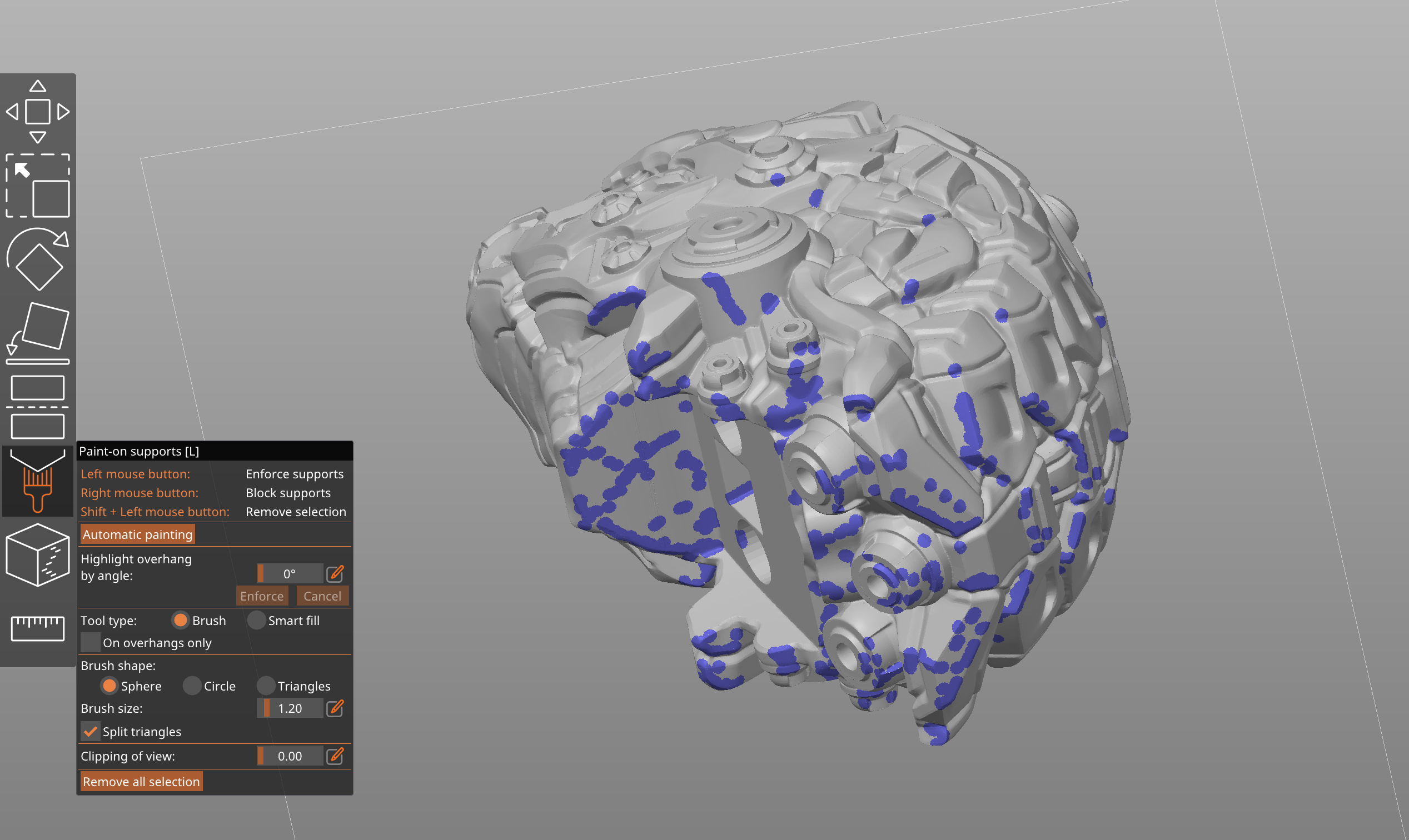Uncheck Split triangles
The width and height of the screenshot is (1409, 840).
(90, 731)
